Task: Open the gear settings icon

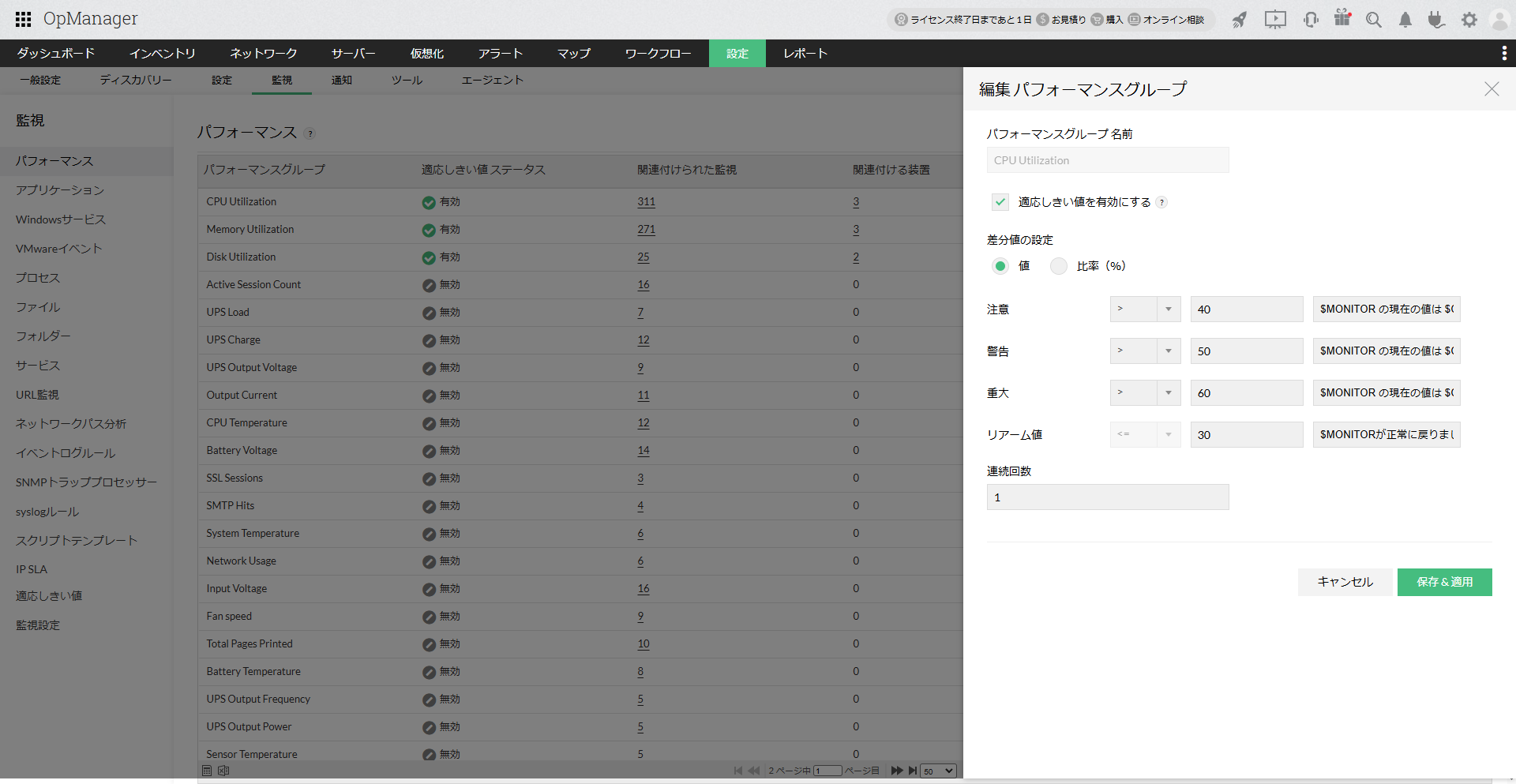Action: coord(1469,20)
